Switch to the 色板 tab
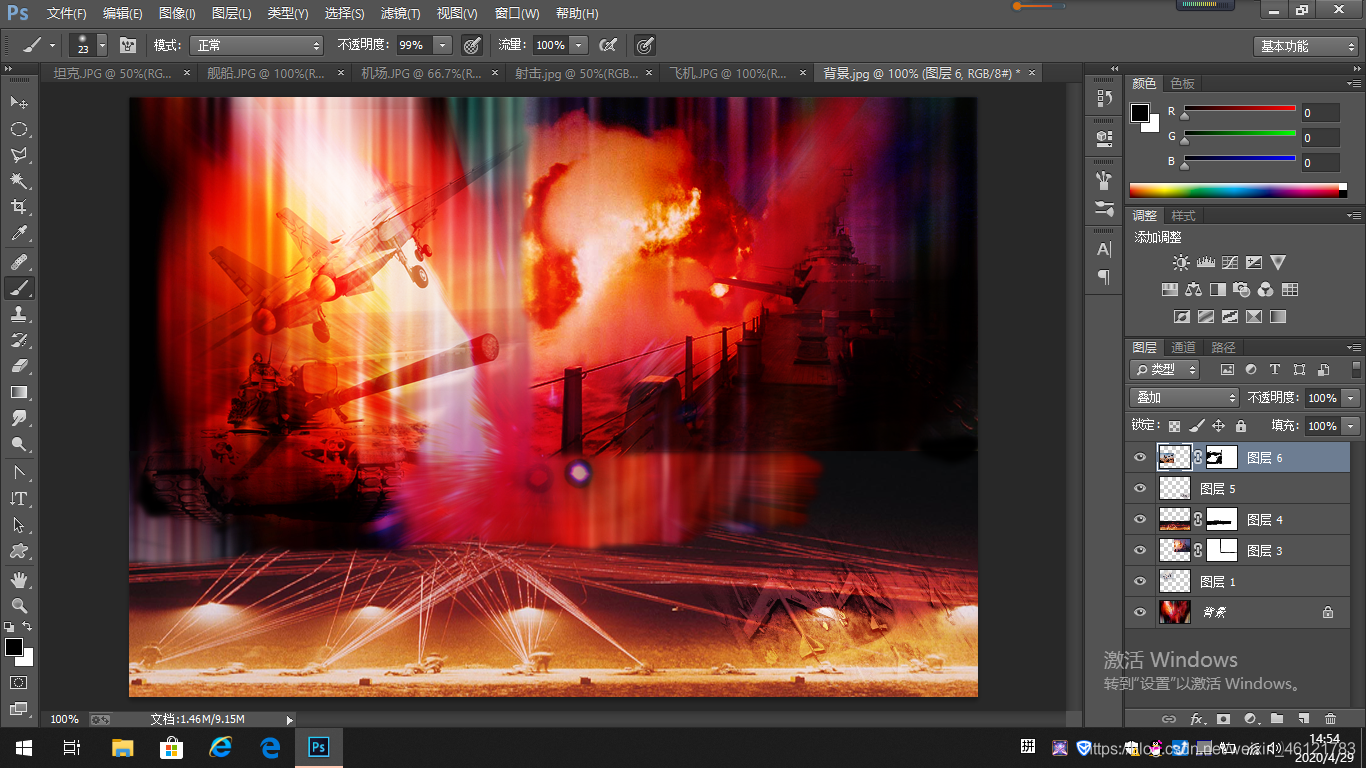 pyautogui.click(x=1183, y=83)
